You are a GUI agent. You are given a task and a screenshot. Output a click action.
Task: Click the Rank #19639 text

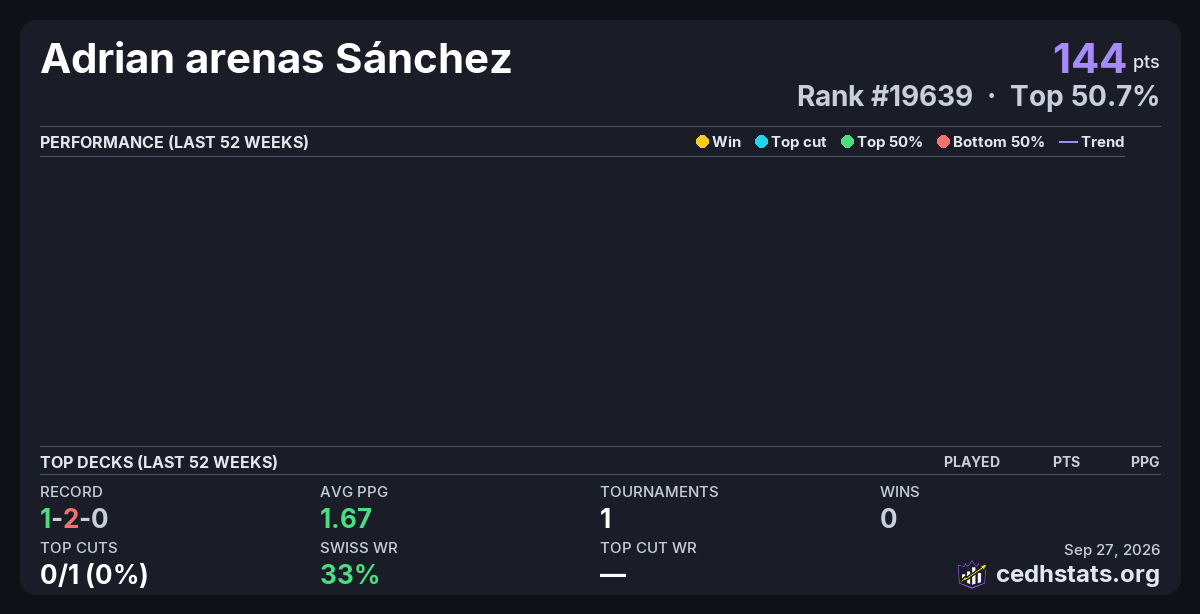click(885, 96)
